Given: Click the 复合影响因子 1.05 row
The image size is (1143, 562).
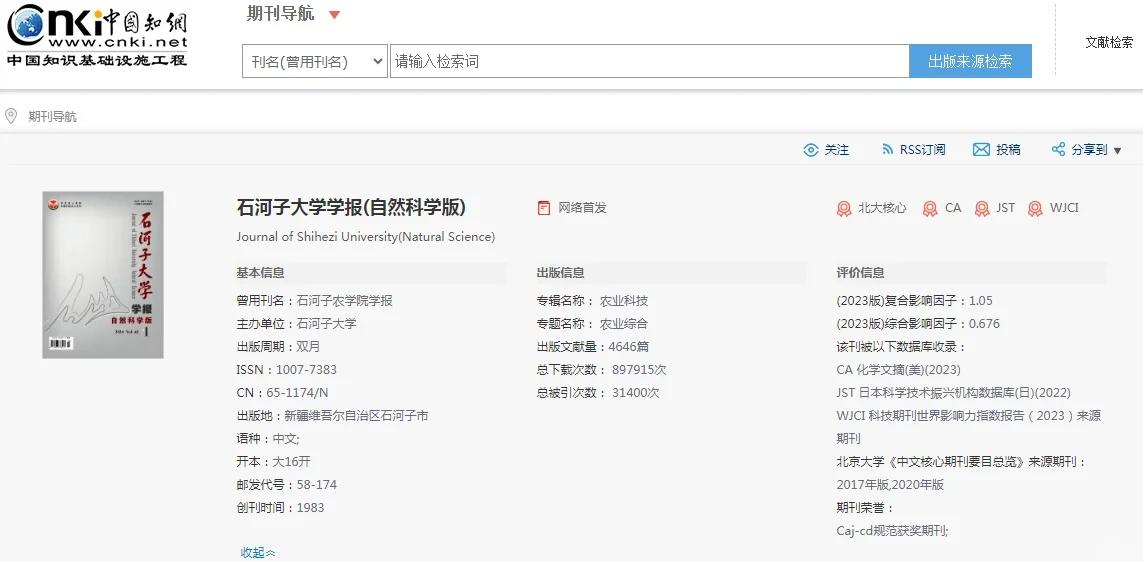Looking at the screenshot, I should [x=914, y=300].
